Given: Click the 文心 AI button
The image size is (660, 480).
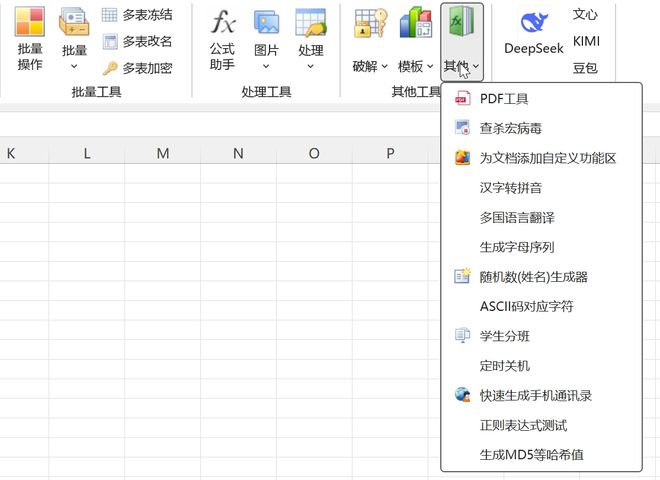Looking at the screenshot, I should (585, 14).
